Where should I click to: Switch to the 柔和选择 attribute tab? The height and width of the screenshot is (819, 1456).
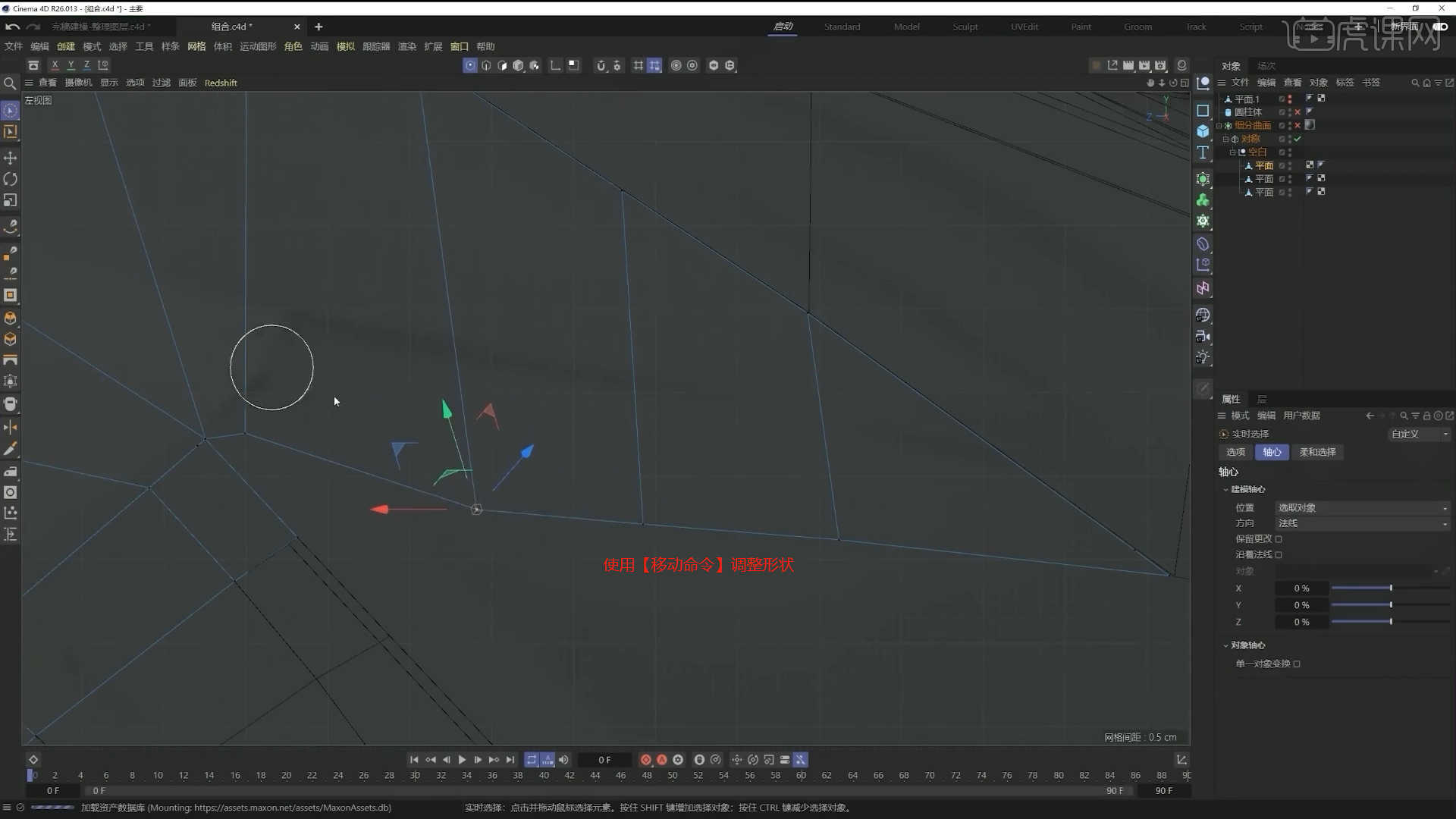click(x=1318, y=452)
